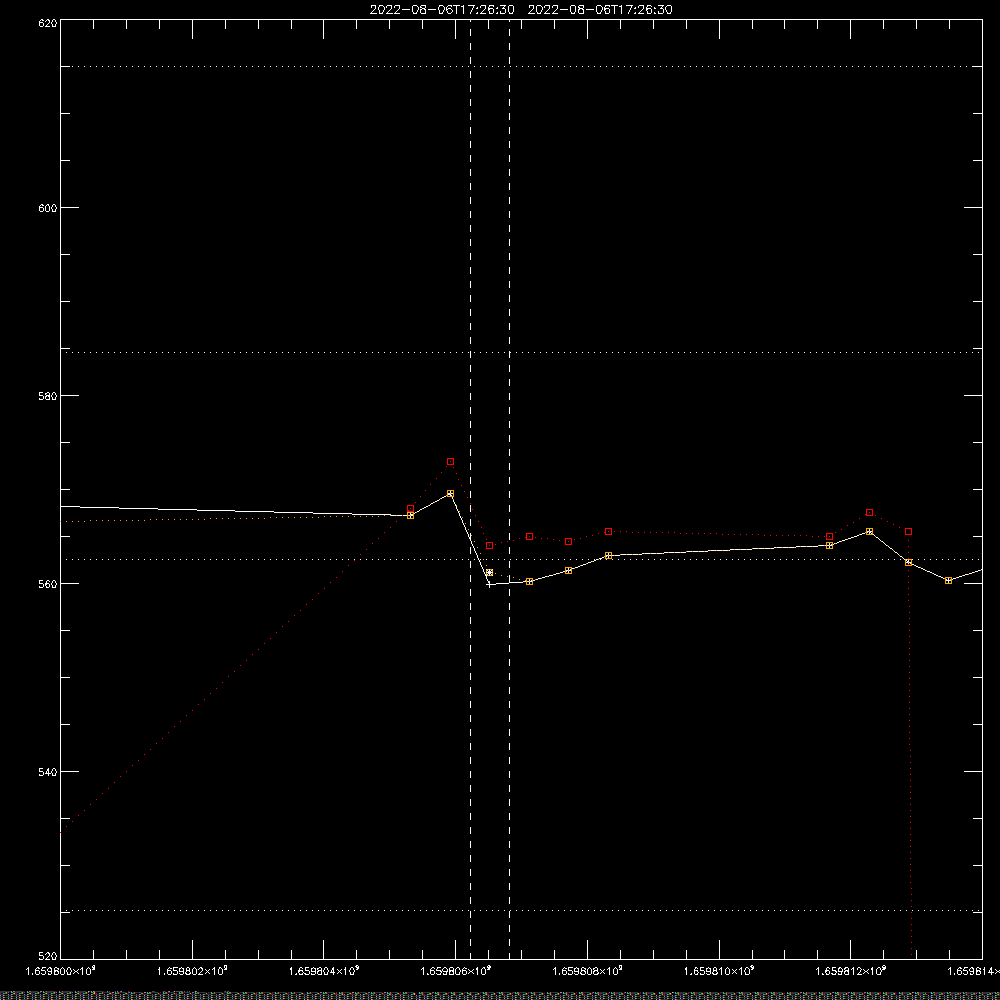Click y-axis label 540

(x=48, y=772)
